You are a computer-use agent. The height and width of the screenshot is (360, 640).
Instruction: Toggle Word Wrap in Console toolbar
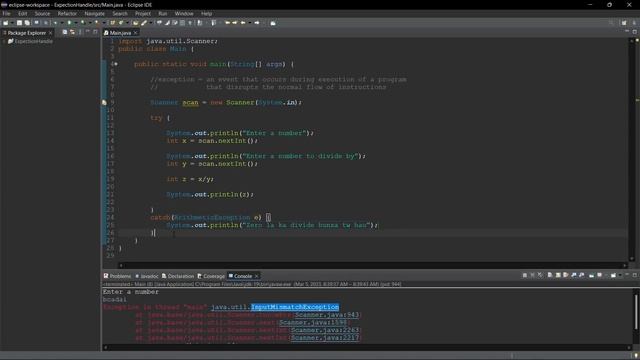(x=566, y=276)
